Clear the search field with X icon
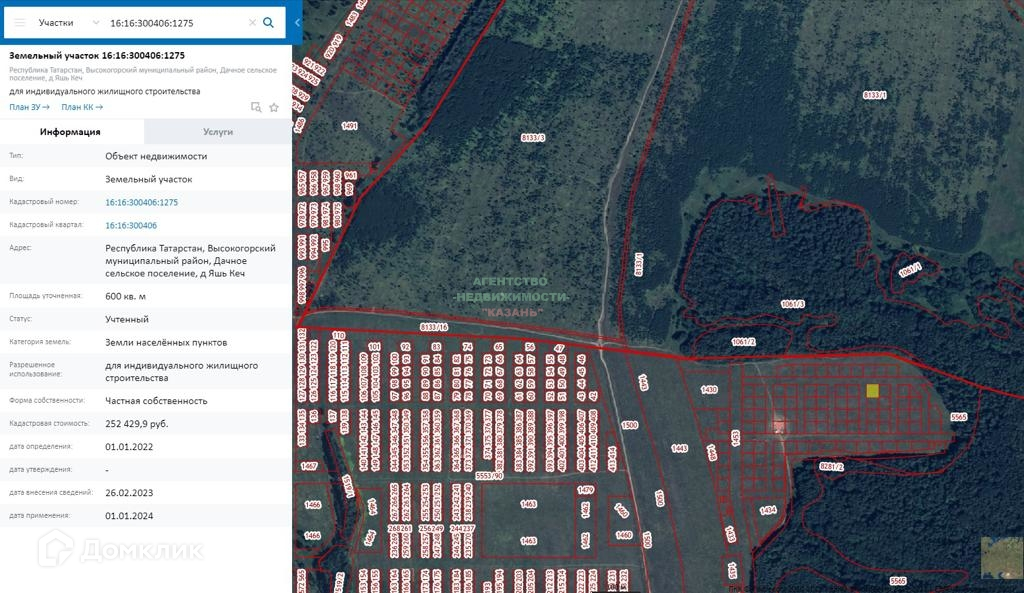Image resolution: width=1024 pixels, height=593 pixels. (252, 23)
